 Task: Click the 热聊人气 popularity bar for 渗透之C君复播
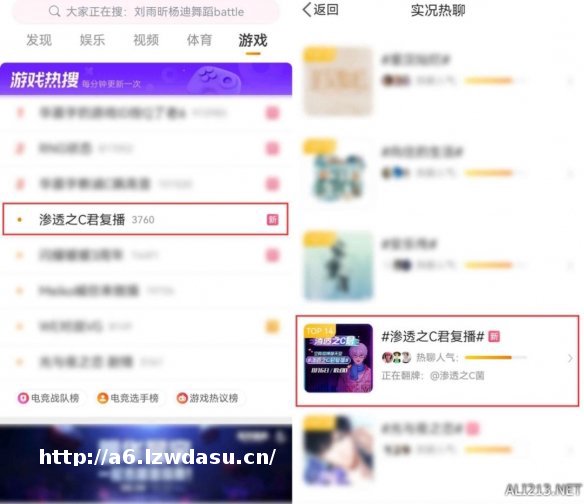[495, 358]
